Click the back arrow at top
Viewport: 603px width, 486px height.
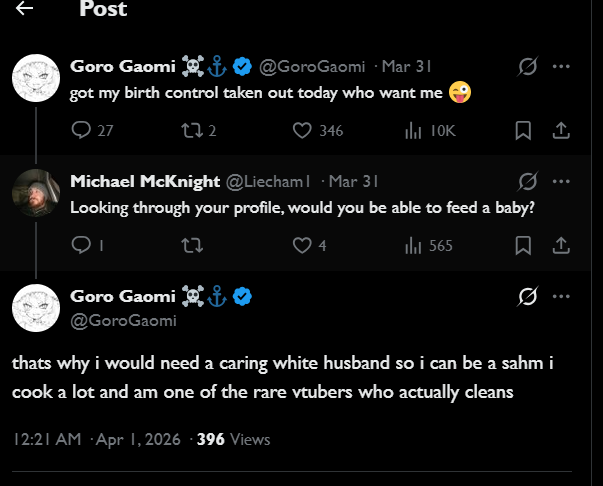click(x=24, y=9)
